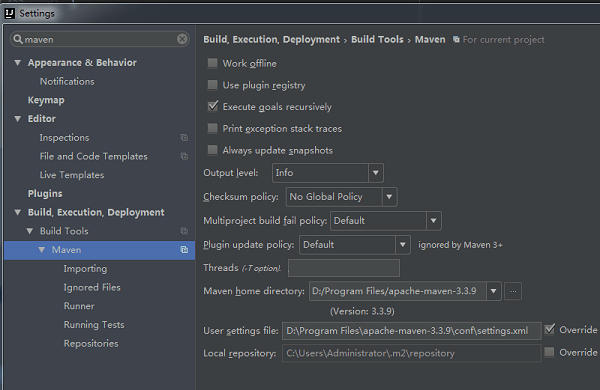This screenshot has height=390, width=600.
Task: Open the Checksum policy dropdown
Action: click(390, 197)
